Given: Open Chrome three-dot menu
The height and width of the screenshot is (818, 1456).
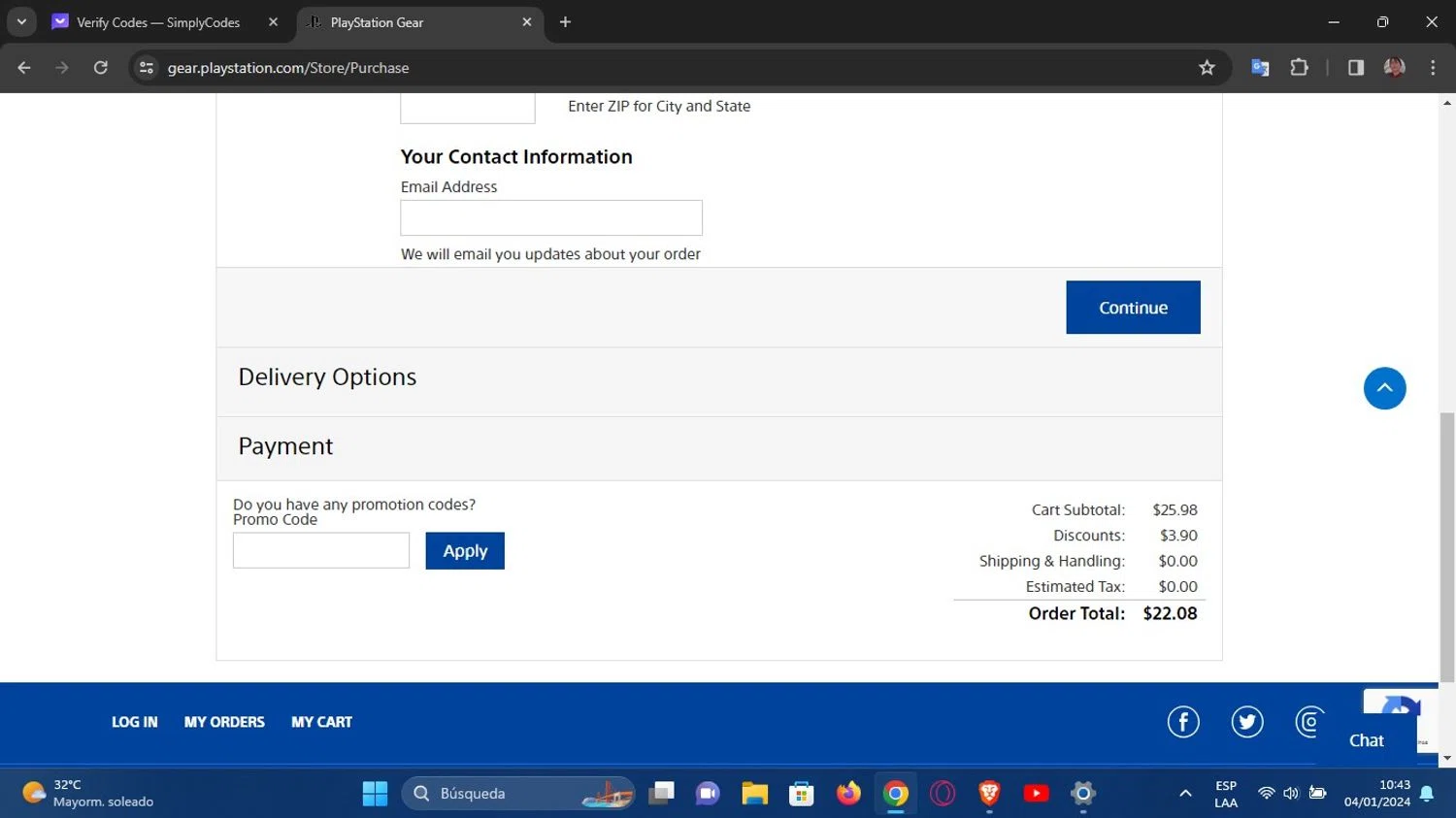Looking at the screenshot, I should 1433,68.
